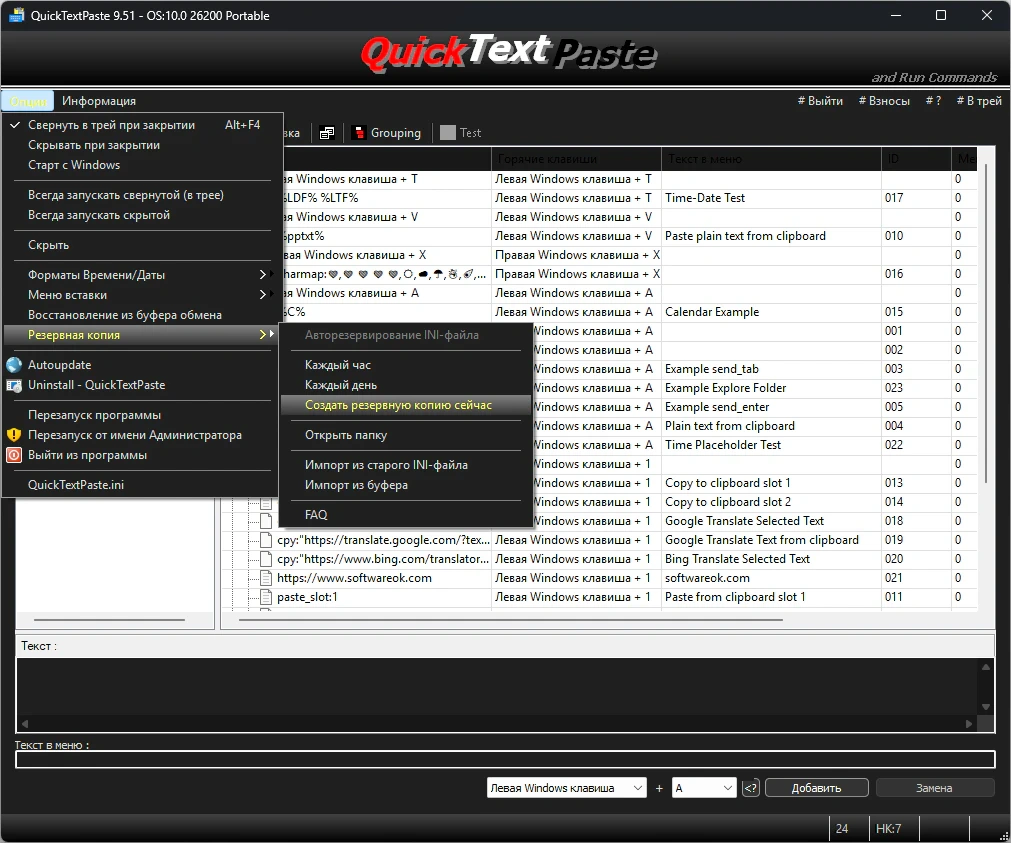
Task: Click the 'Замена' button
Action: point(934,788)
